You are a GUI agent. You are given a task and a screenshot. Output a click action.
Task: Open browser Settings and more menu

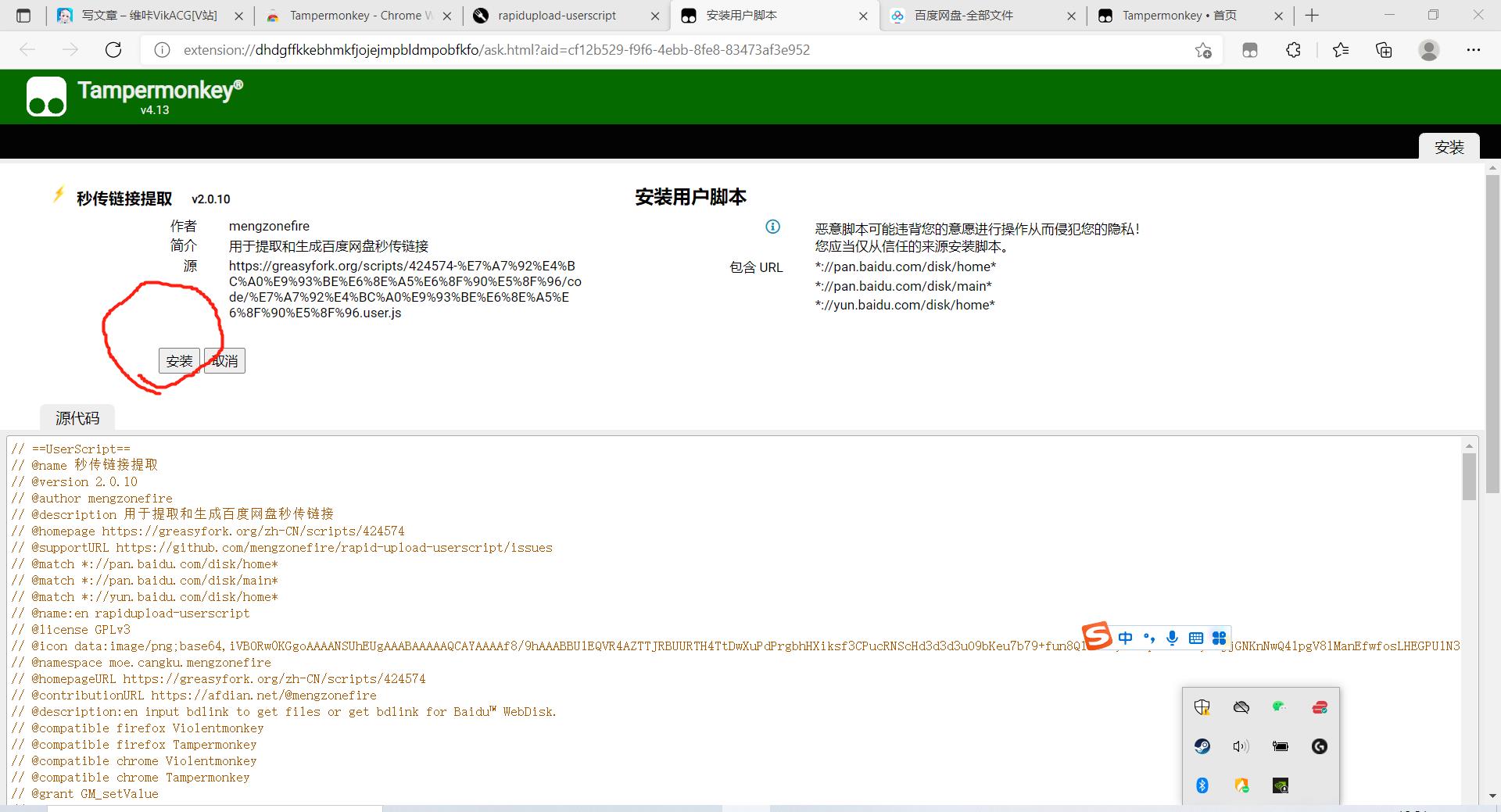[1473, 50]
